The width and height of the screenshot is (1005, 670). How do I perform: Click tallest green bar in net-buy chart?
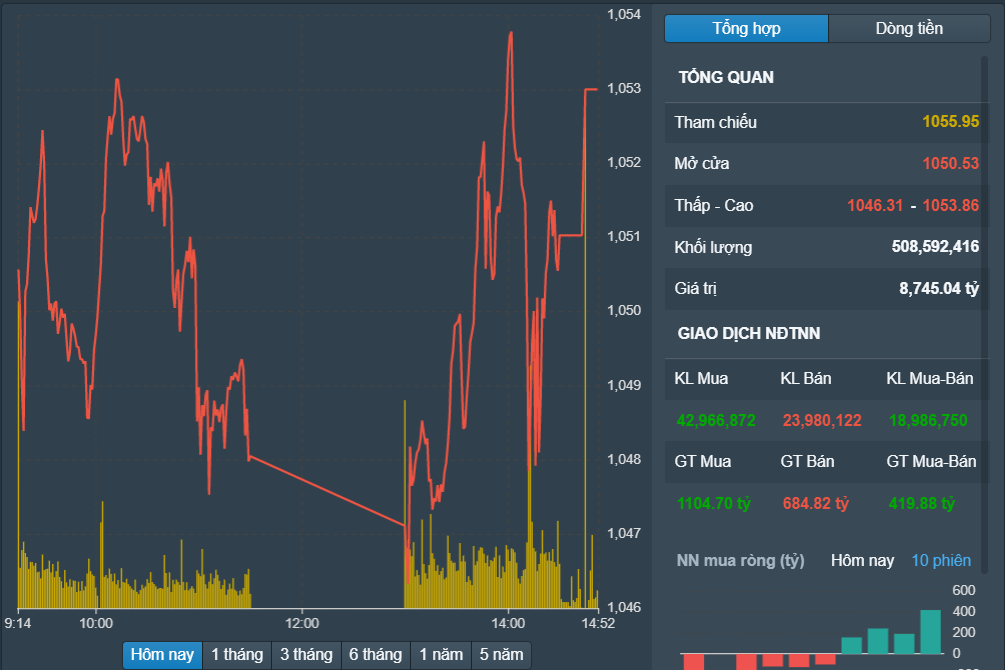(x=930, y=632)
